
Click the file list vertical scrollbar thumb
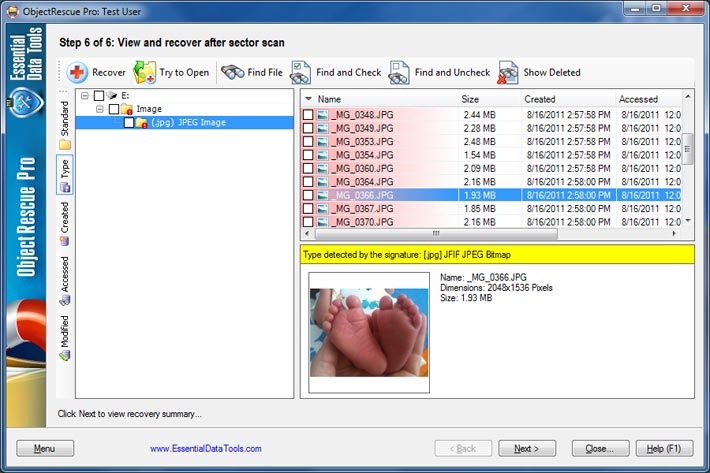687,149
